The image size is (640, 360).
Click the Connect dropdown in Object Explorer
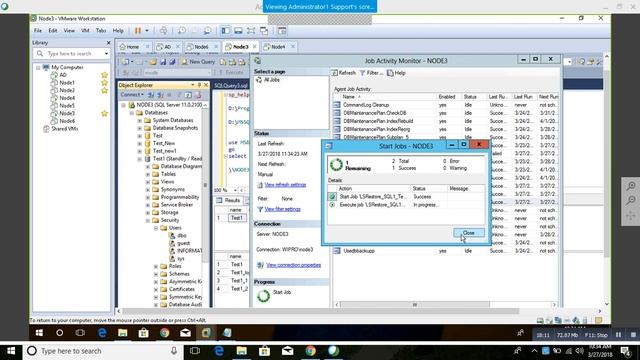pos(131,95)
